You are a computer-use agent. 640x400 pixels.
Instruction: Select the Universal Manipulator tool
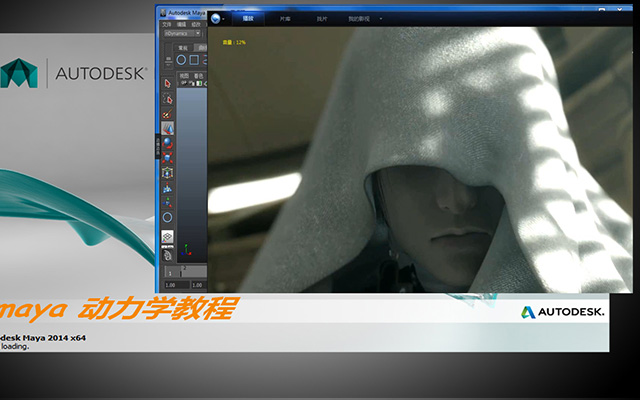pyautogui.click(x=167, y=173)
